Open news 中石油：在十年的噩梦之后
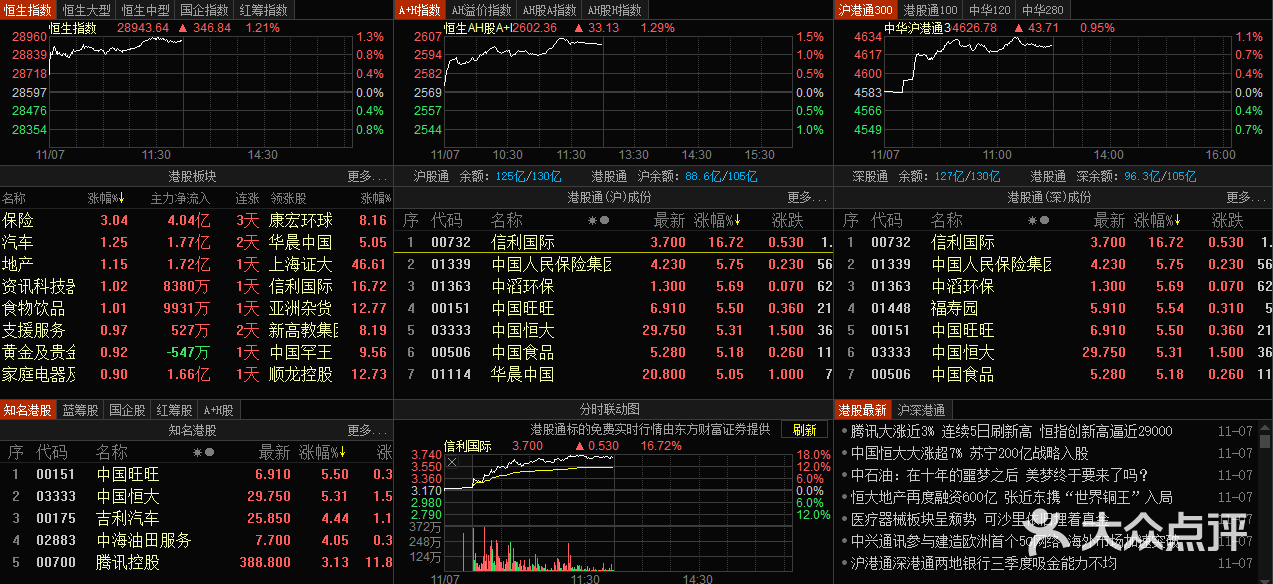The height and width of the screenshot is (584, 1273). pyautogui.click(x=1000, y=475)
